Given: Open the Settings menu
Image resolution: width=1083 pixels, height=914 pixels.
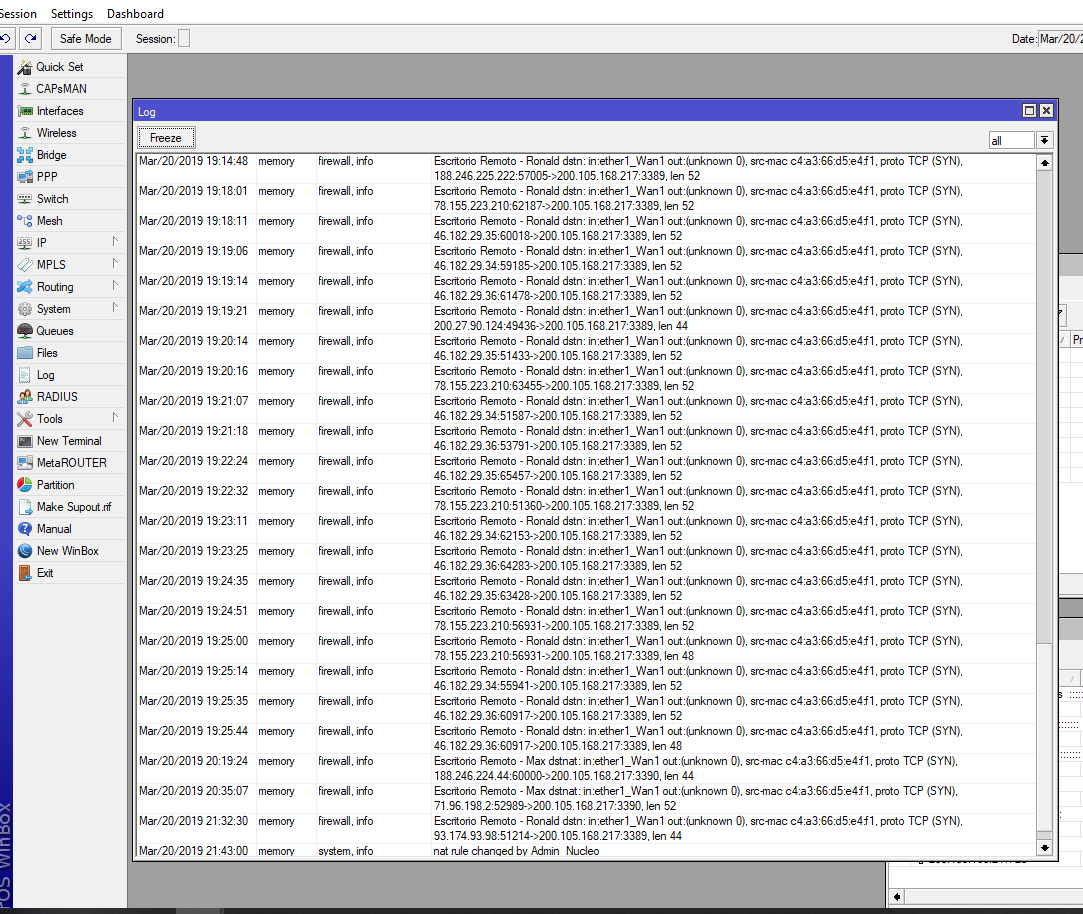Looking at the screenshot, I should [72, 14].
